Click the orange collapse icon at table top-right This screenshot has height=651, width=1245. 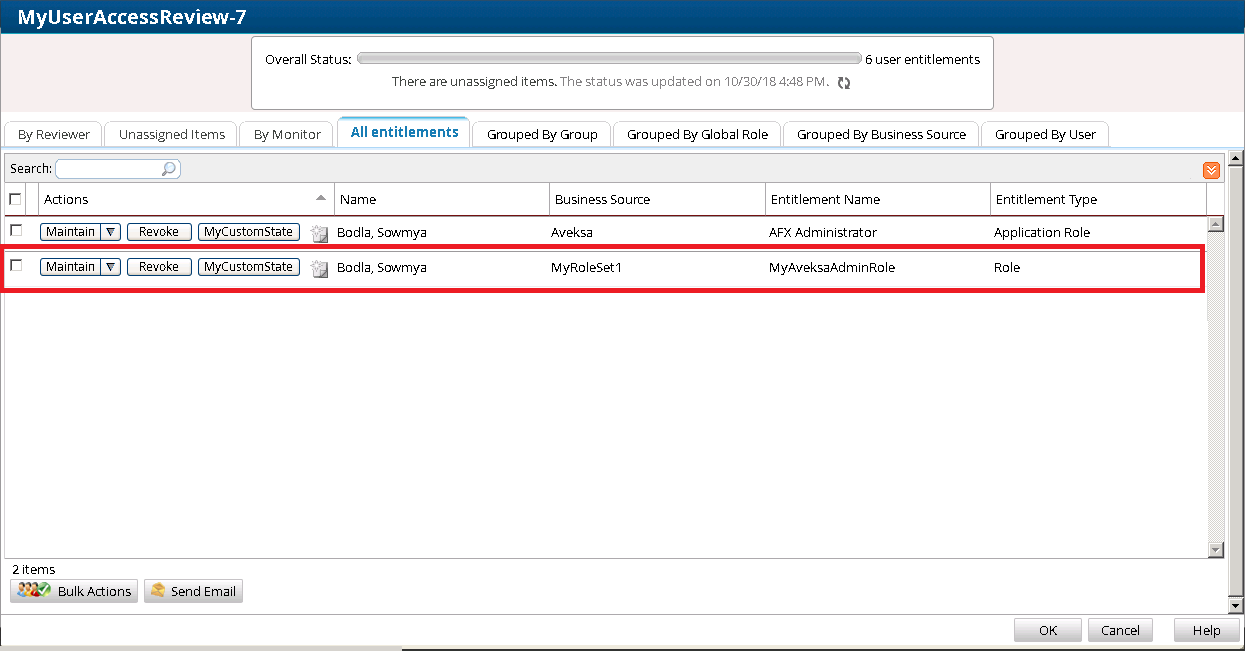point(1211,170)
